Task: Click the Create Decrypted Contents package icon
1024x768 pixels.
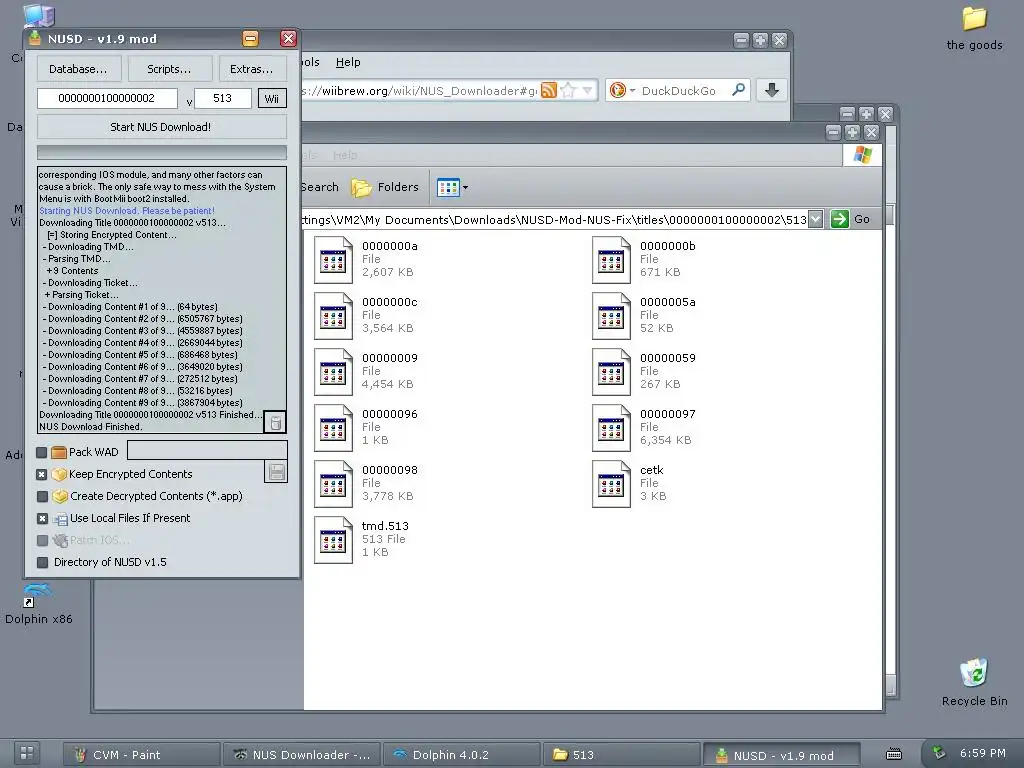Action: [60, 496]
